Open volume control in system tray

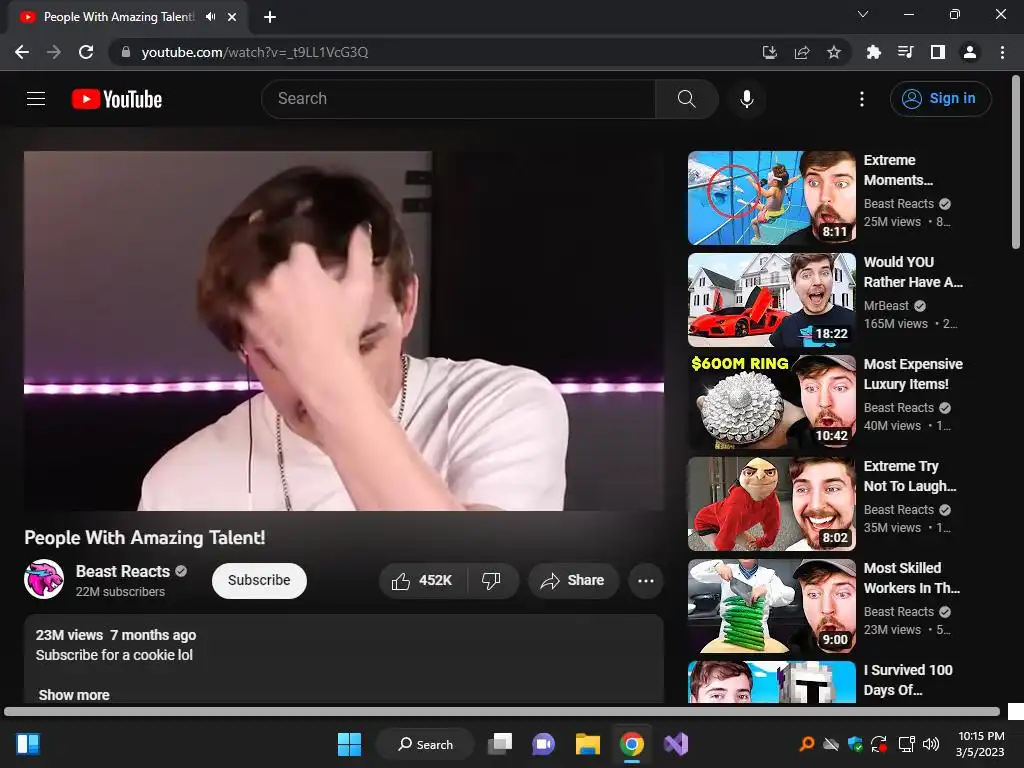tap(931, 744)
